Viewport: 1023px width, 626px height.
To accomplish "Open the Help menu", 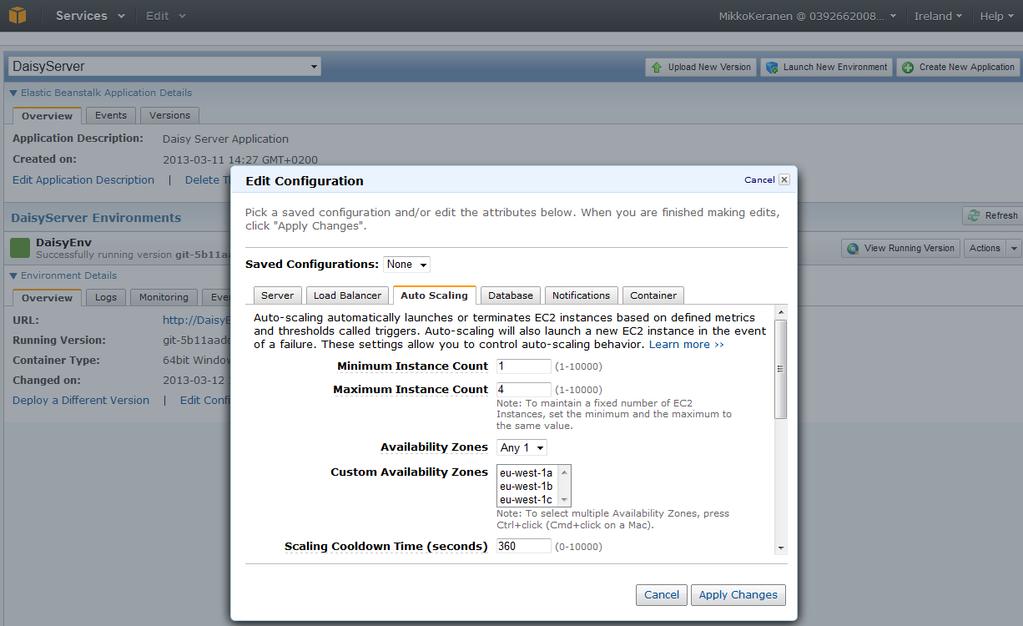I will tap(996, 16).
